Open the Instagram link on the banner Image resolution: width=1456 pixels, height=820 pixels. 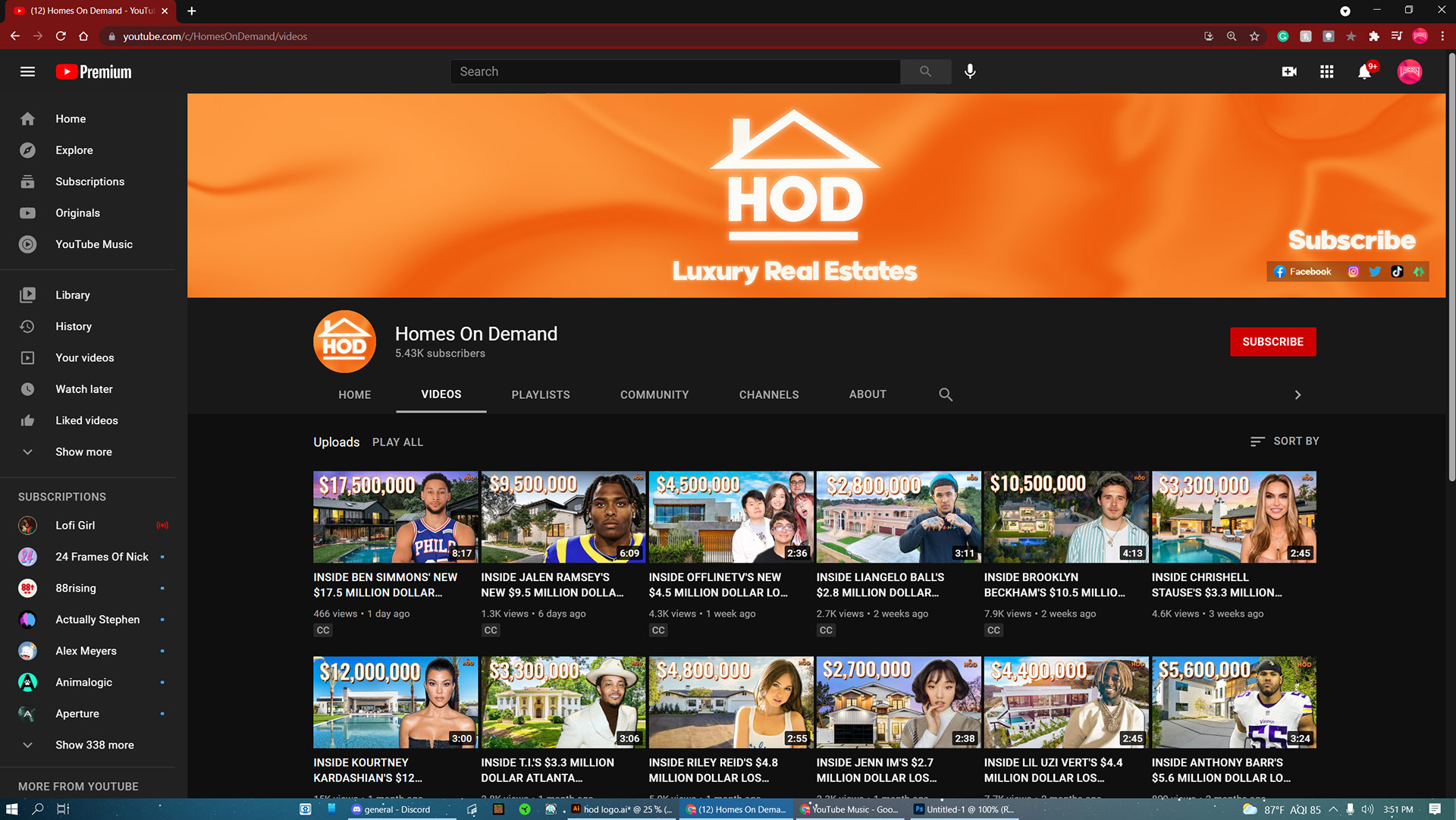pyautogui.click(x=1353, y=272)
